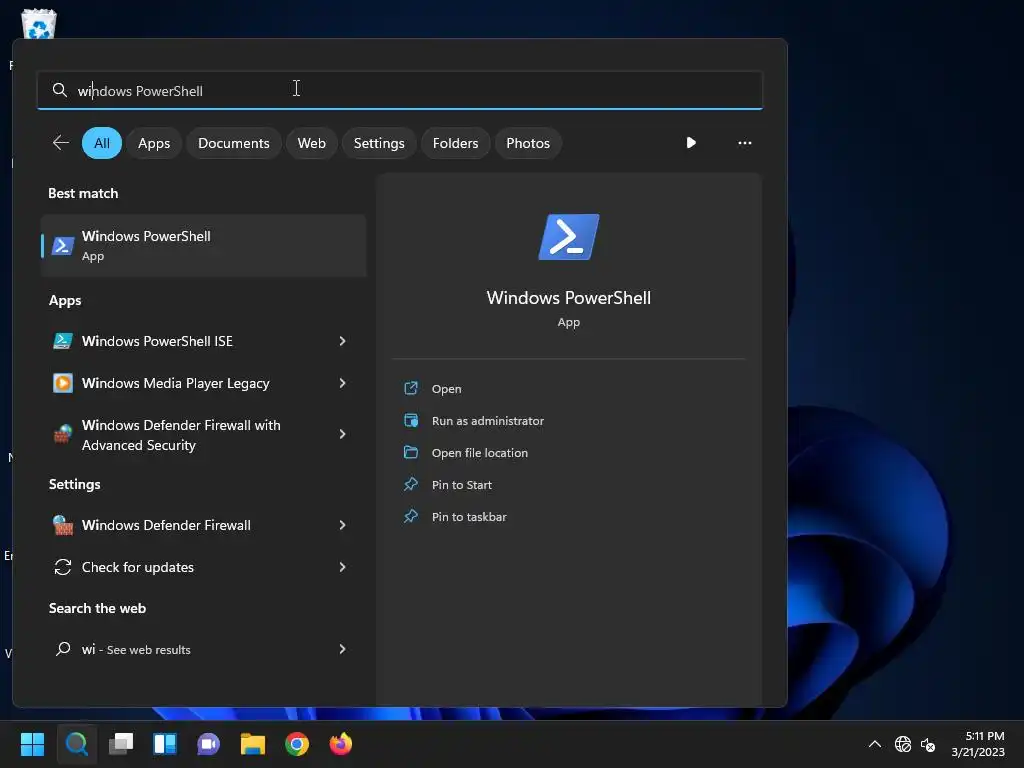The image size is (1024, 768).
Task: Switch to the Folders filter tab
Action: coord(455,143)
